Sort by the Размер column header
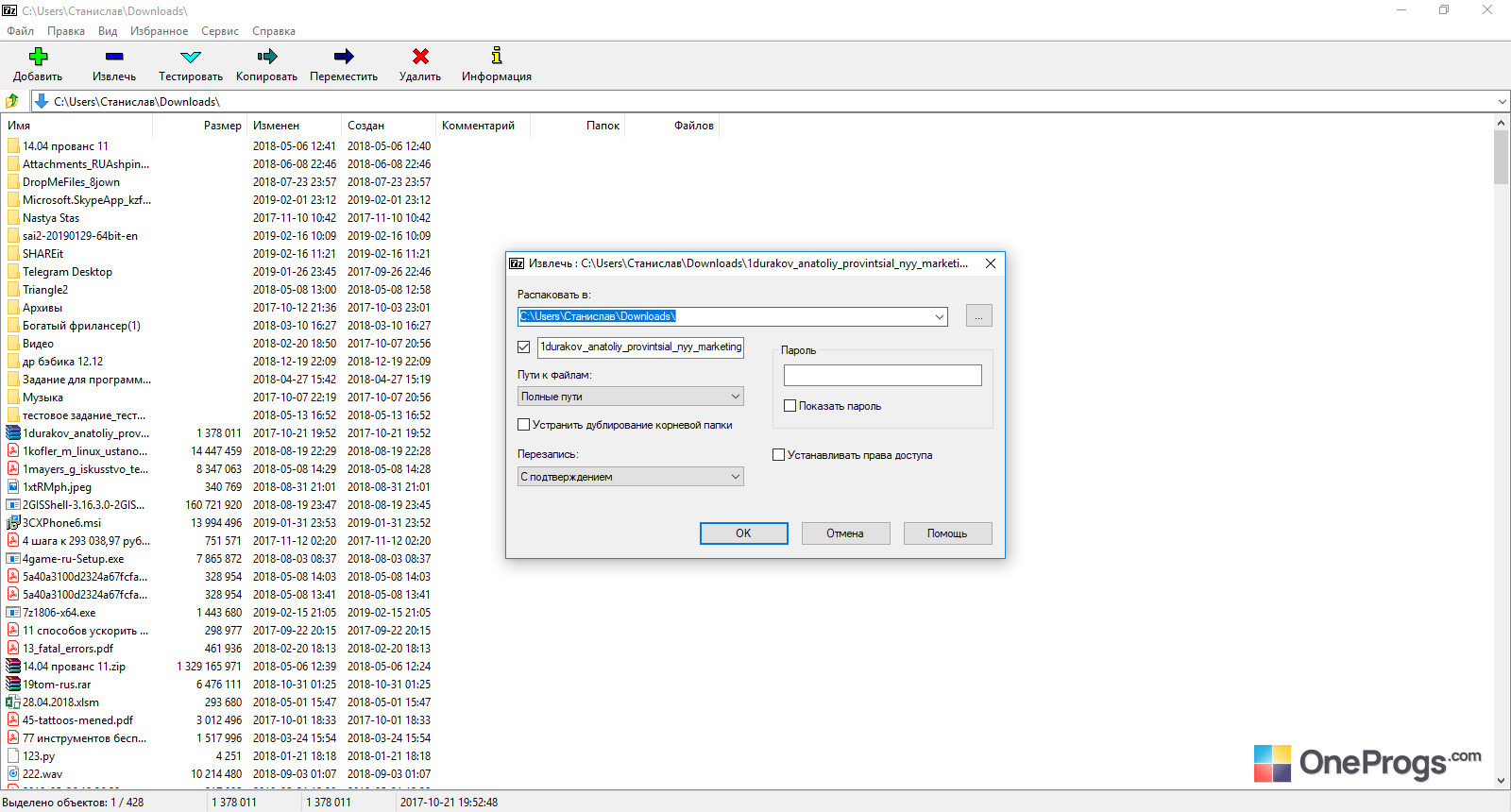 tap(199, 126)
